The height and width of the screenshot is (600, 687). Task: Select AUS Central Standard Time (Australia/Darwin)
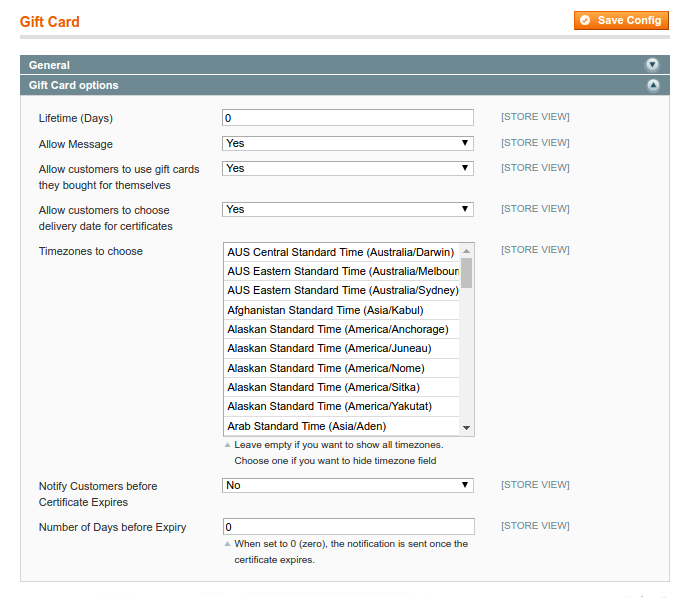pyautogui.click(x=341, y=252)
